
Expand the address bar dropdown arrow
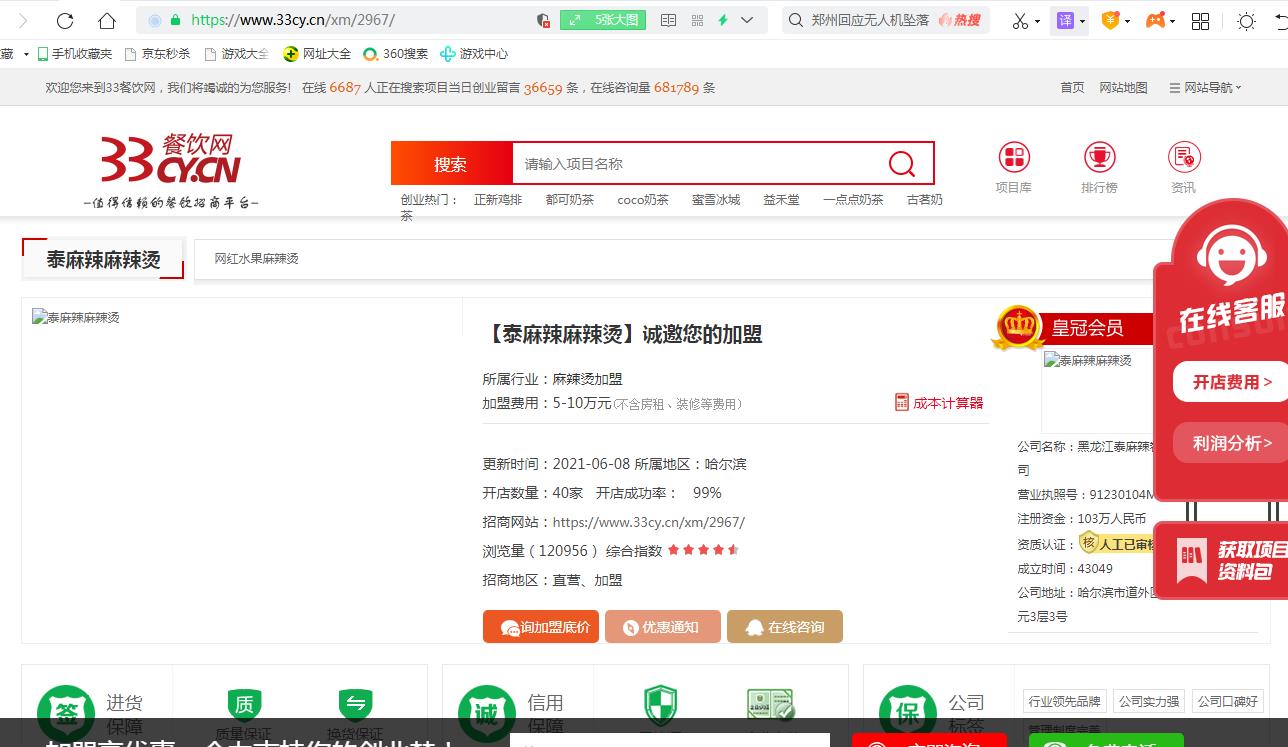(x=747, y=20)
